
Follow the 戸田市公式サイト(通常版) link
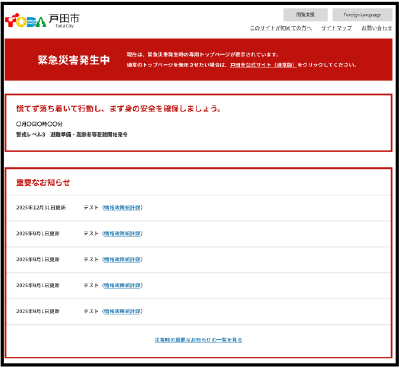pos(263,65)
